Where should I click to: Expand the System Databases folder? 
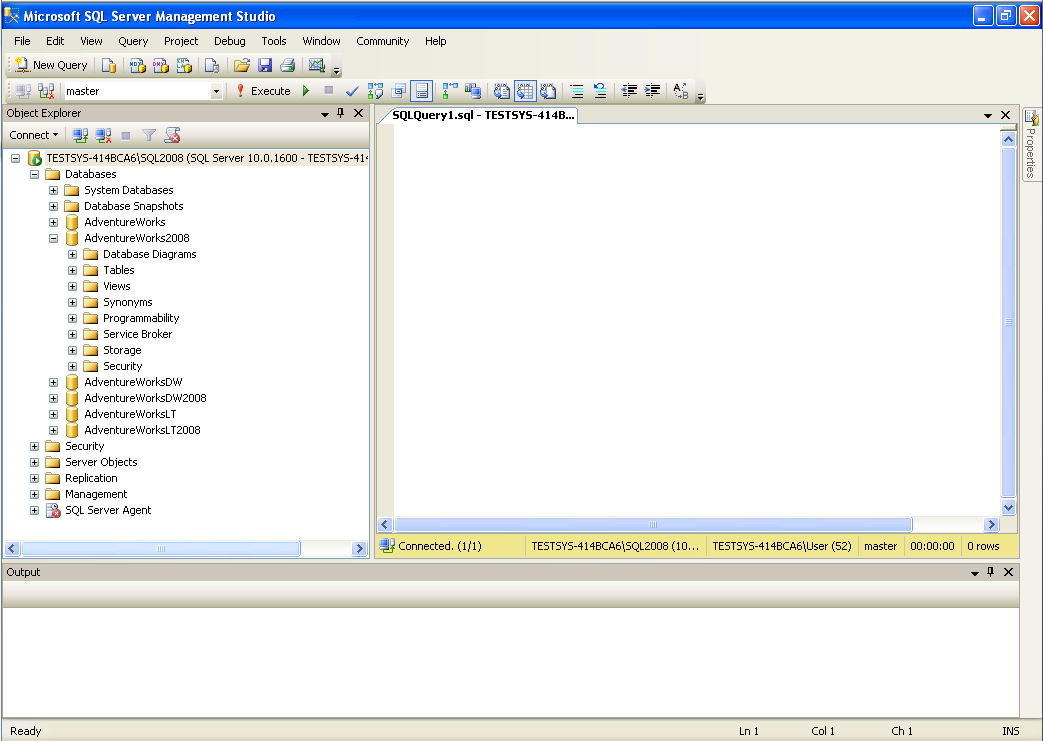pos(53,190)
